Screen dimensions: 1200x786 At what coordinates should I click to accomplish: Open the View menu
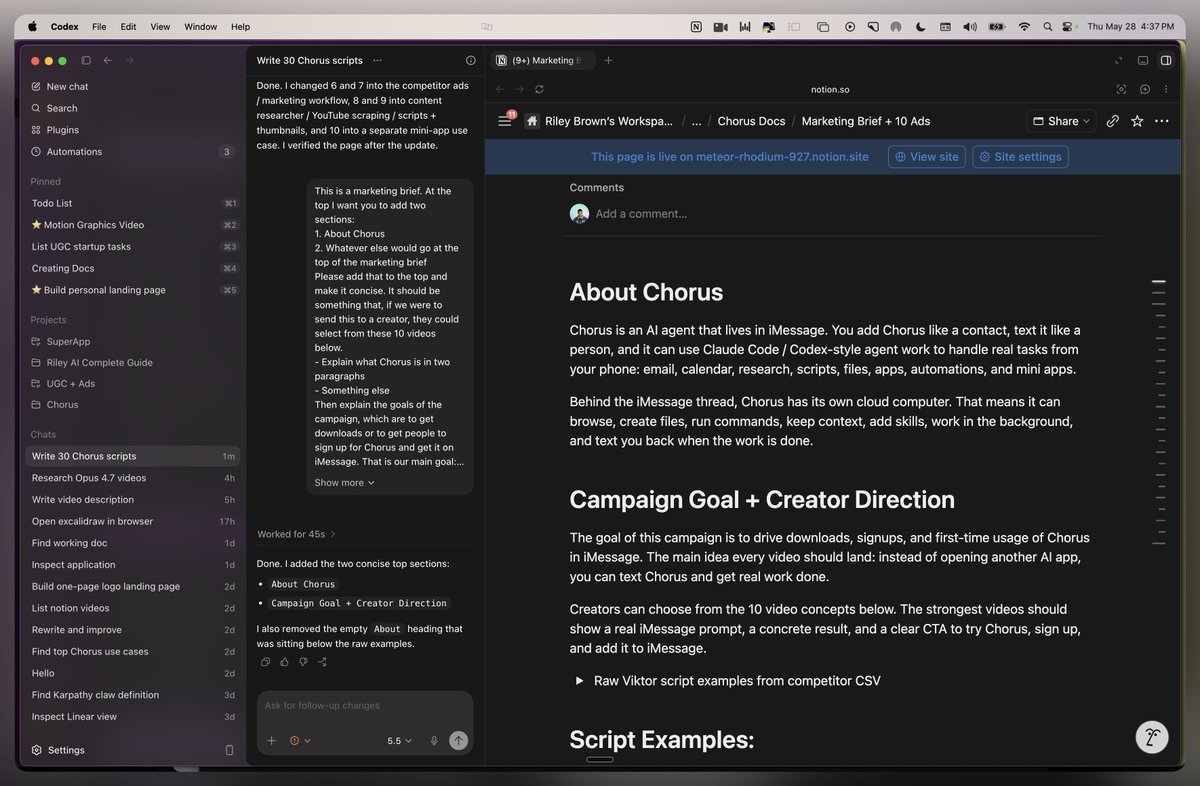tap(160, 27)
